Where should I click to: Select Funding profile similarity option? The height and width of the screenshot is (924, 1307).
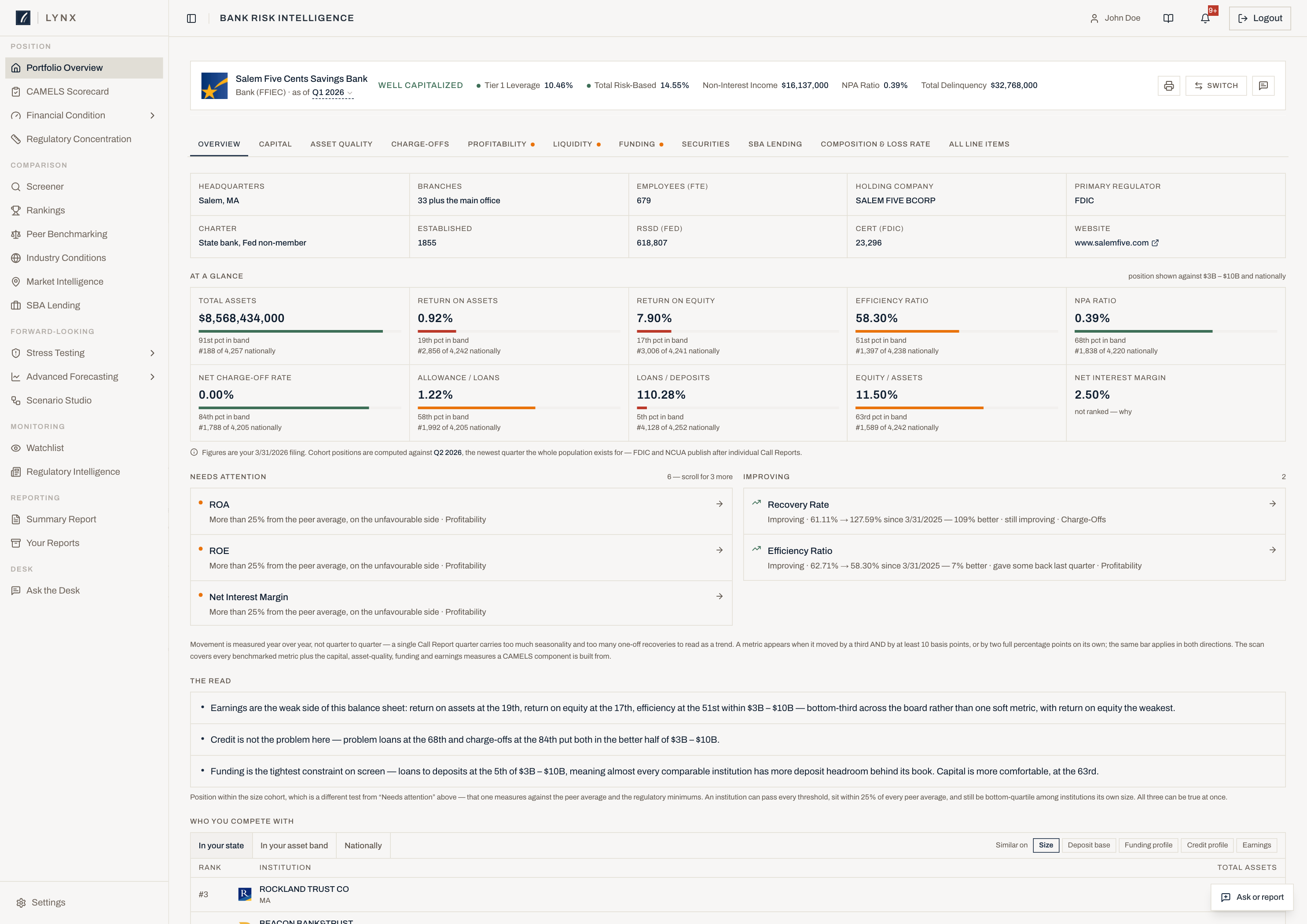pos(1148,845)
